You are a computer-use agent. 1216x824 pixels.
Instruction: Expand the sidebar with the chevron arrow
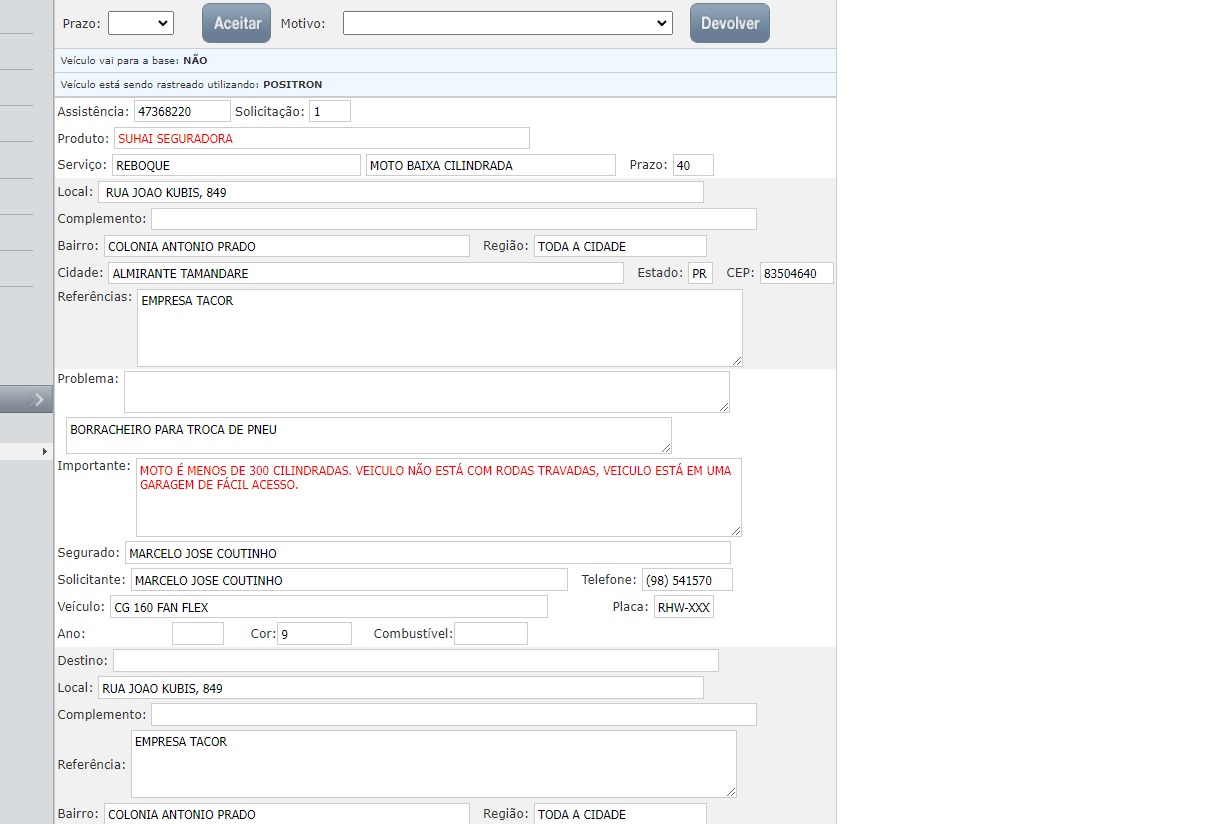click(x=27, y=399)
